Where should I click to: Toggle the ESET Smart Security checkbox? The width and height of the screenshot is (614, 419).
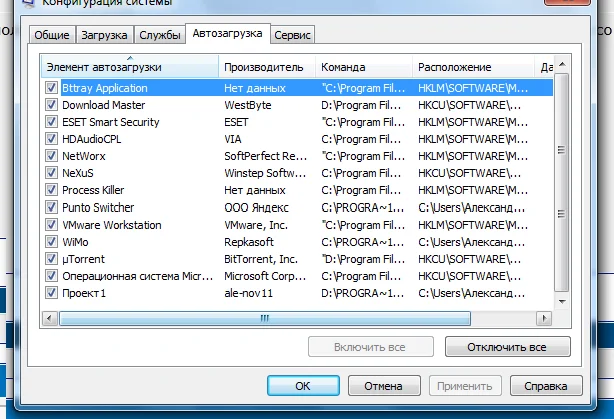[x=51, y=122]
